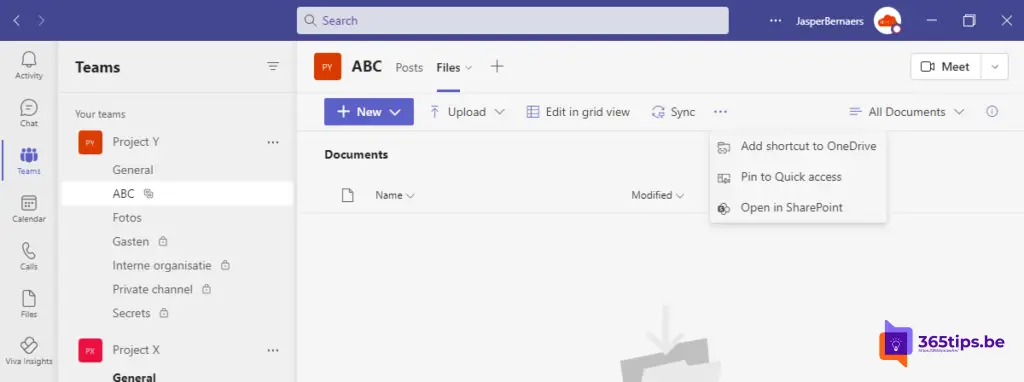Select the Project Y team name

click(136, 142)
